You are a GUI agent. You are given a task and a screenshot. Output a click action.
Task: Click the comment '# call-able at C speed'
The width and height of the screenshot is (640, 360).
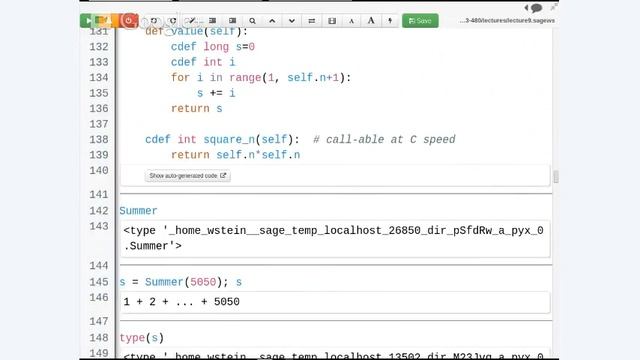click(384, 139)
